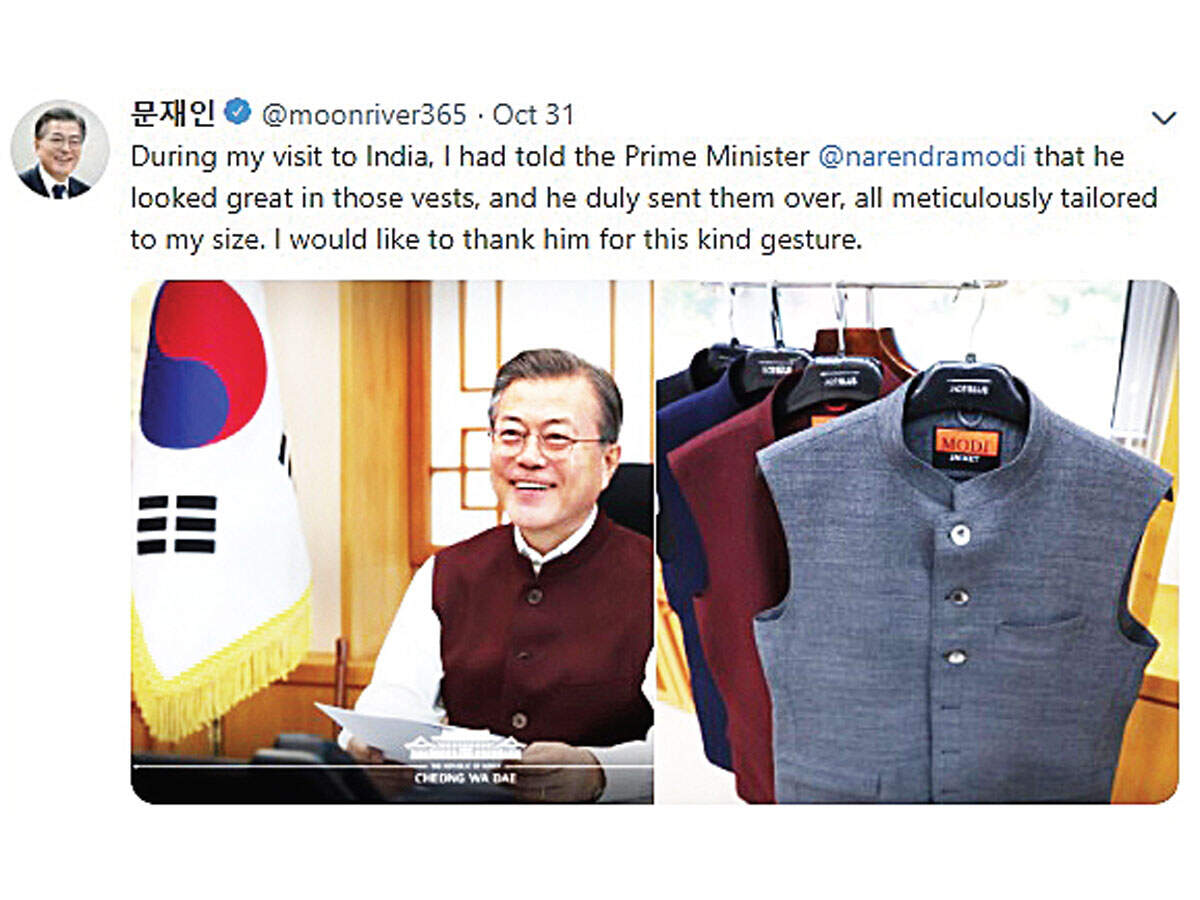
Task: Open the photo of vests on hangers
Action: pos(917,542)
